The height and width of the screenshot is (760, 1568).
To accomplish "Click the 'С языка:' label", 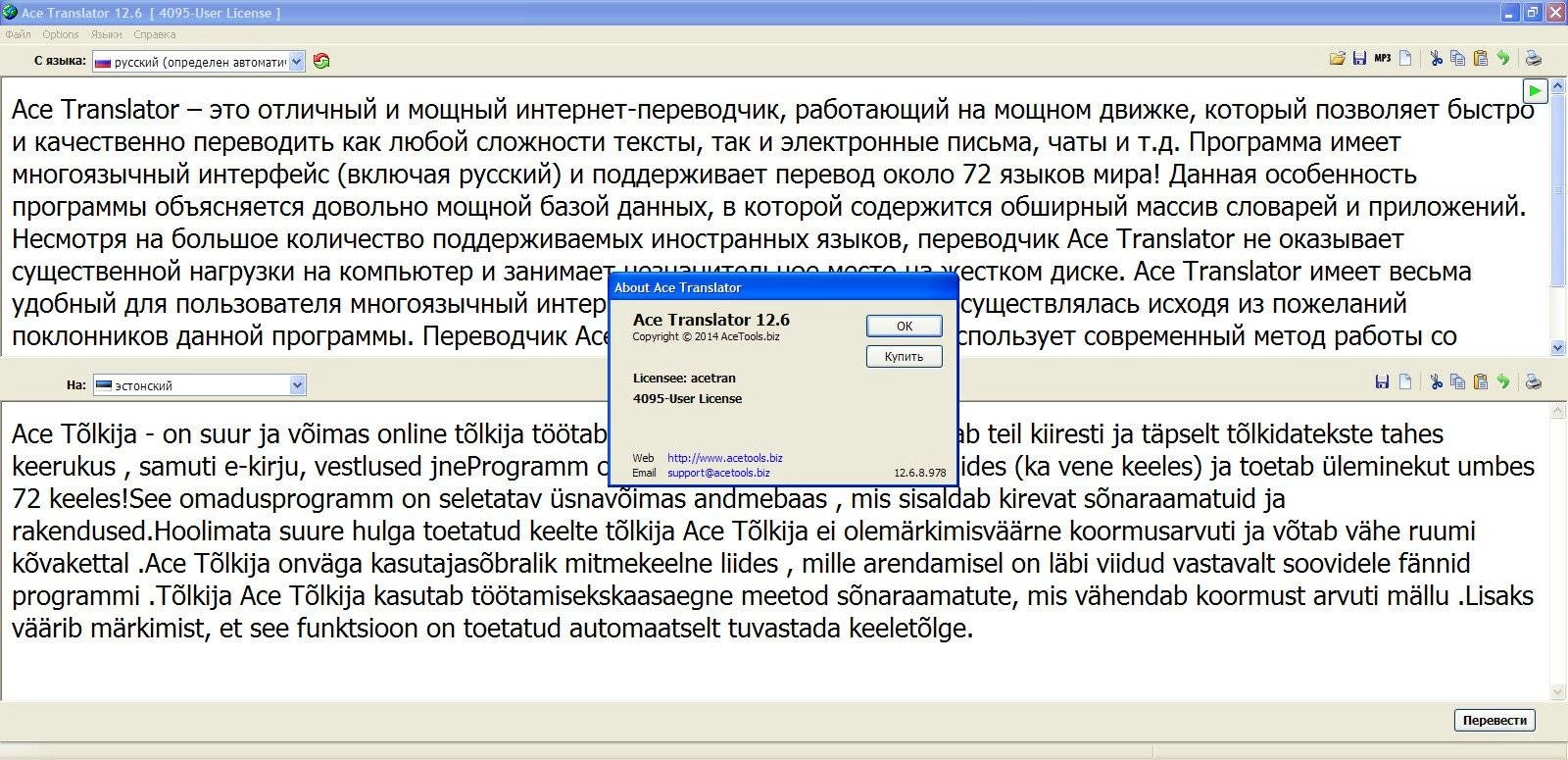I will pos(60,61).
